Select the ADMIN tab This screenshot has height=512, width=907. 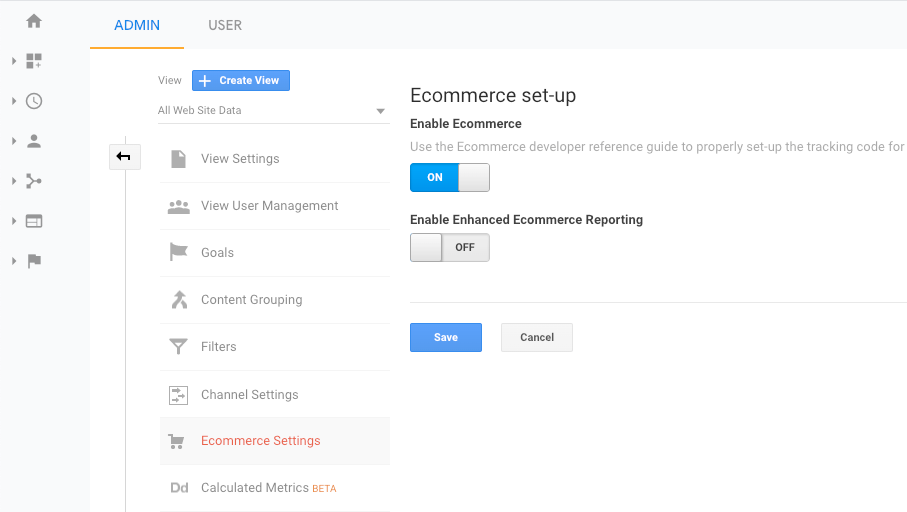(137, 25)
